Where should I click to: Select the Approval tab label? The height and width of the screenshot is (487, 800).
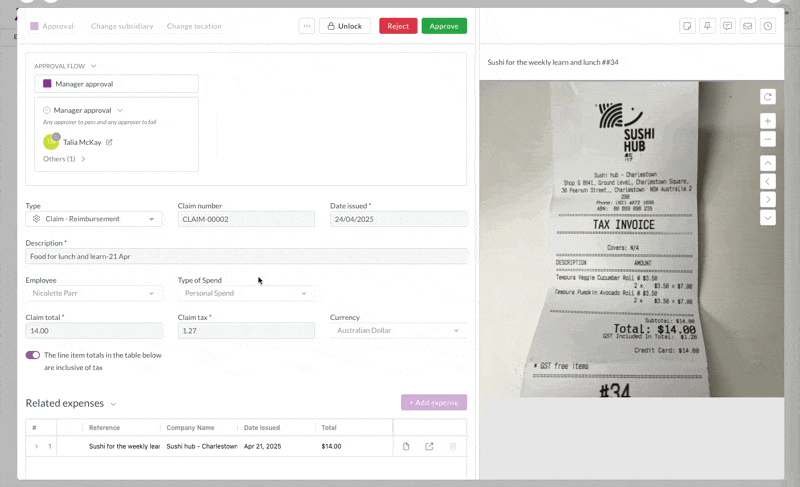[x=58, y=26]
